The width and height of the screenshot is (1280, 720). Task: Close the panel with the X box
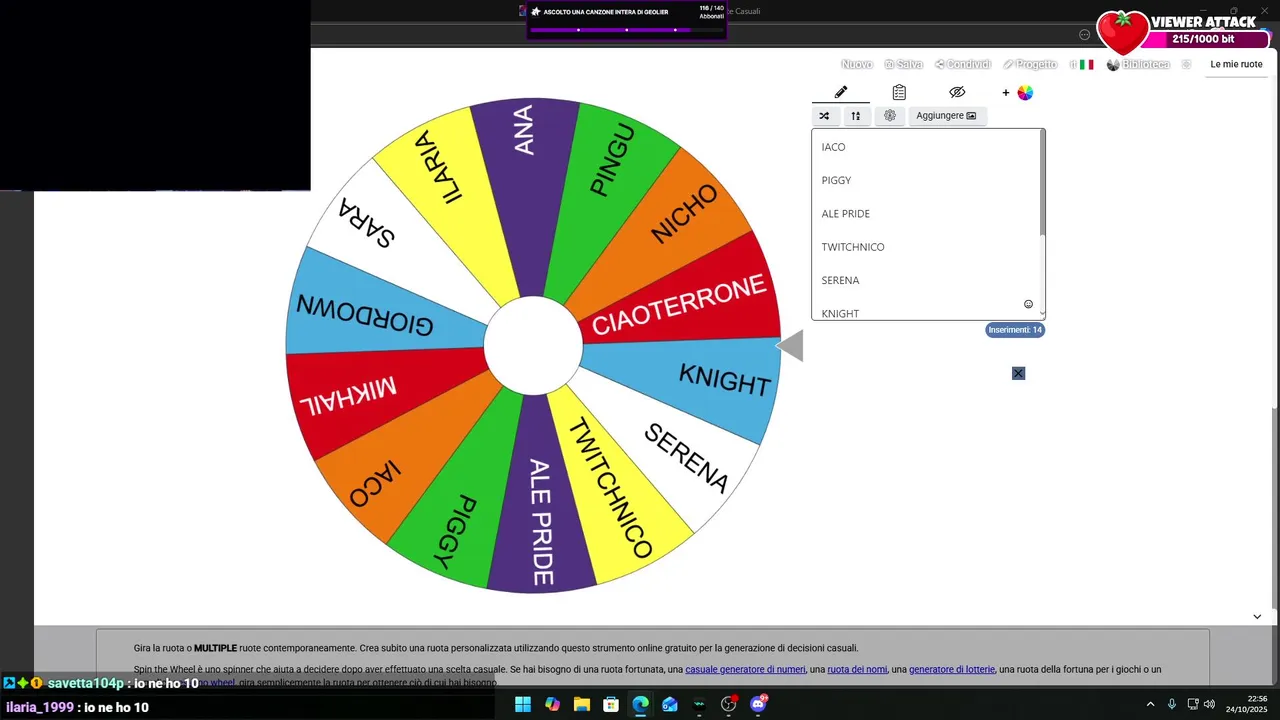point(1018,373)
